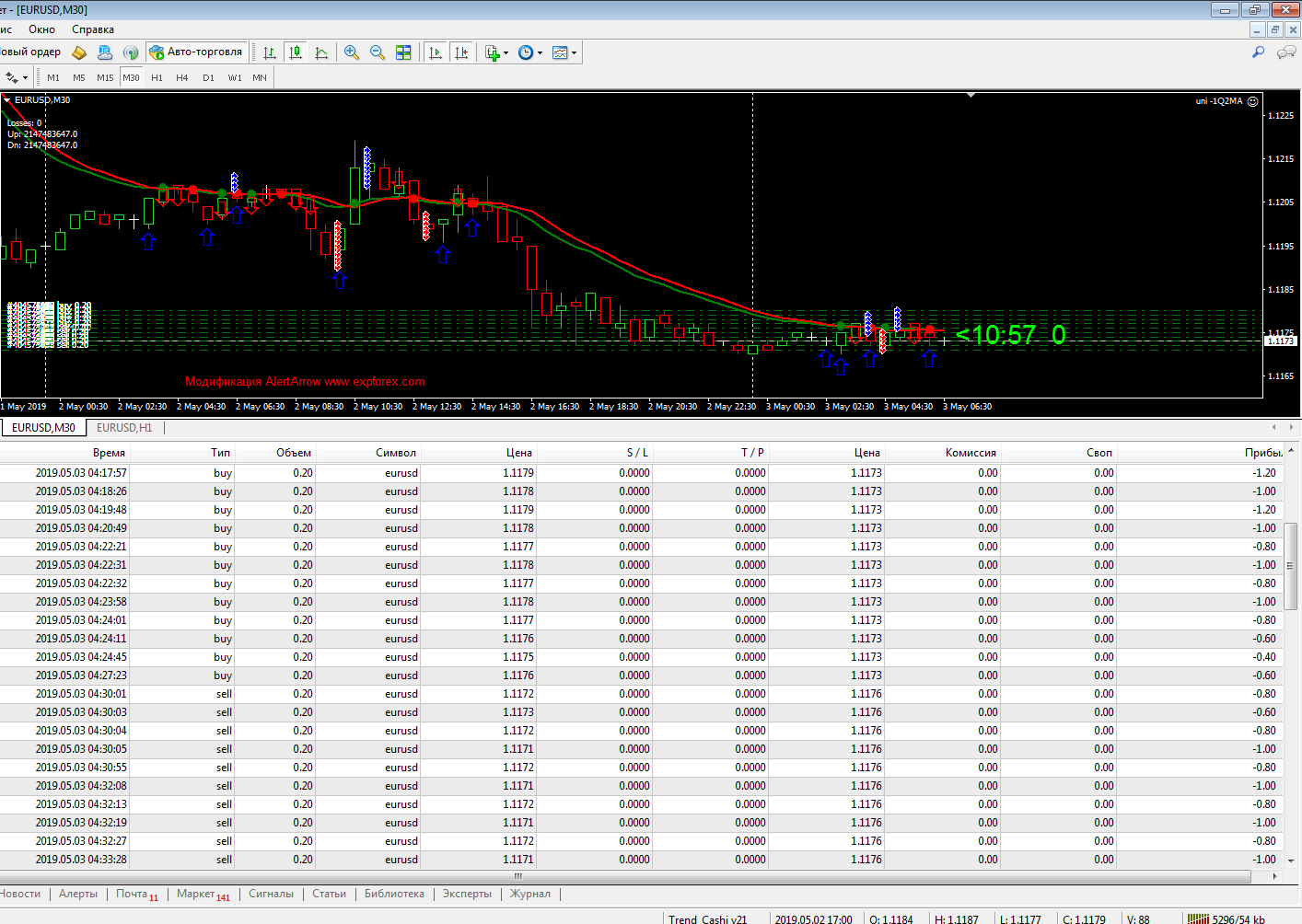
Task: Click the signal broadcast icon in the toolbar
Action: [x=131, y=52]
